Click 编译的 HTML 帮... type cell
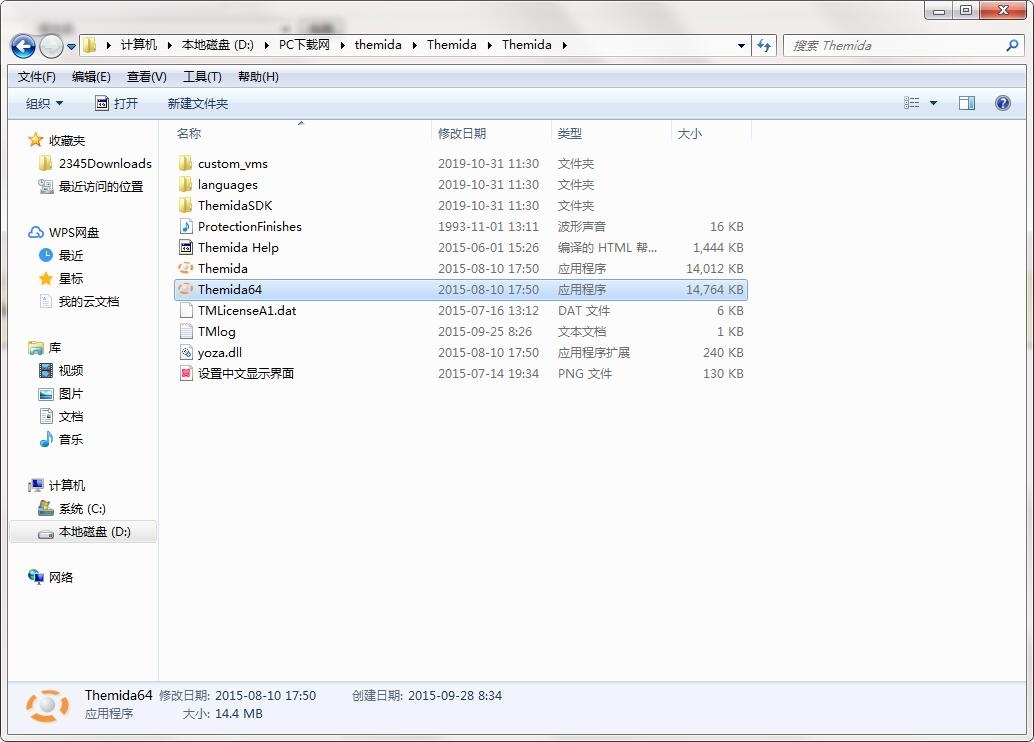 click(607, 247)
